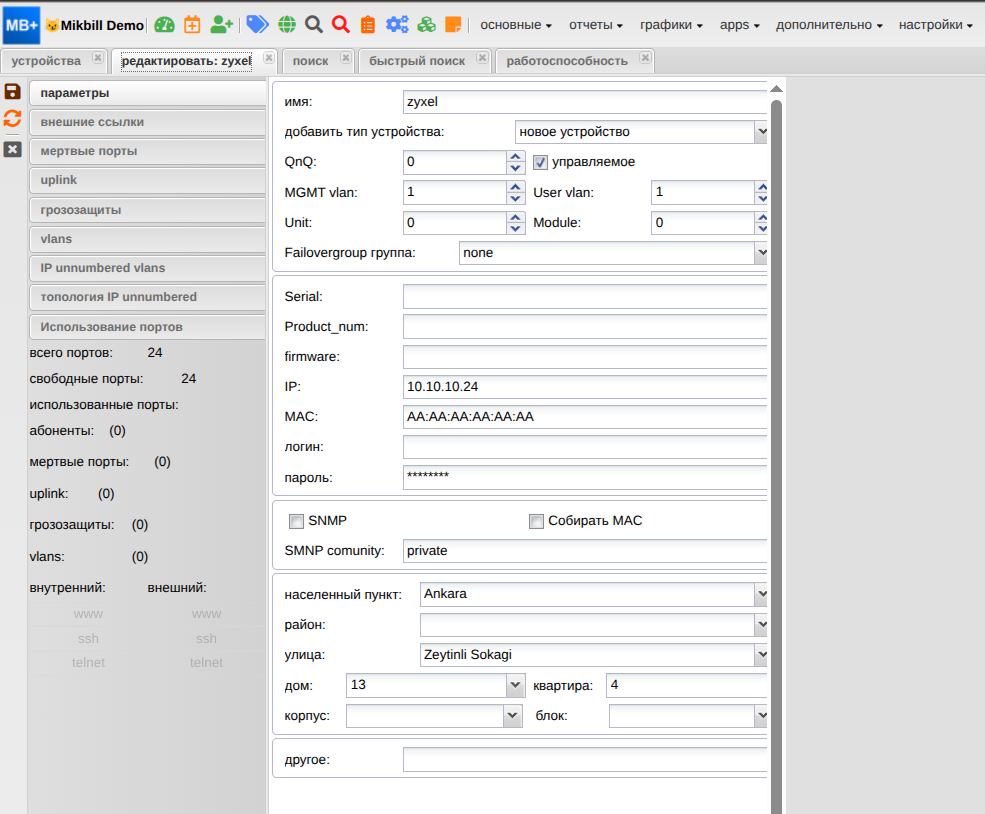
Task: Close the редактировать: zyxel tab
Action: point(269,58)
